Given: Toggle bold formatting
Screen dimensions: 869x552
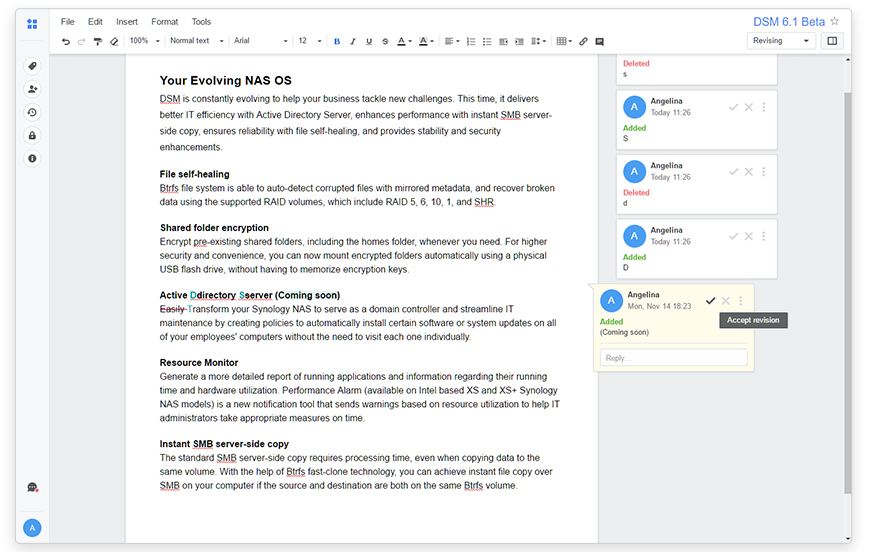Looking at the screenshot, I should (x=337, y=41).
